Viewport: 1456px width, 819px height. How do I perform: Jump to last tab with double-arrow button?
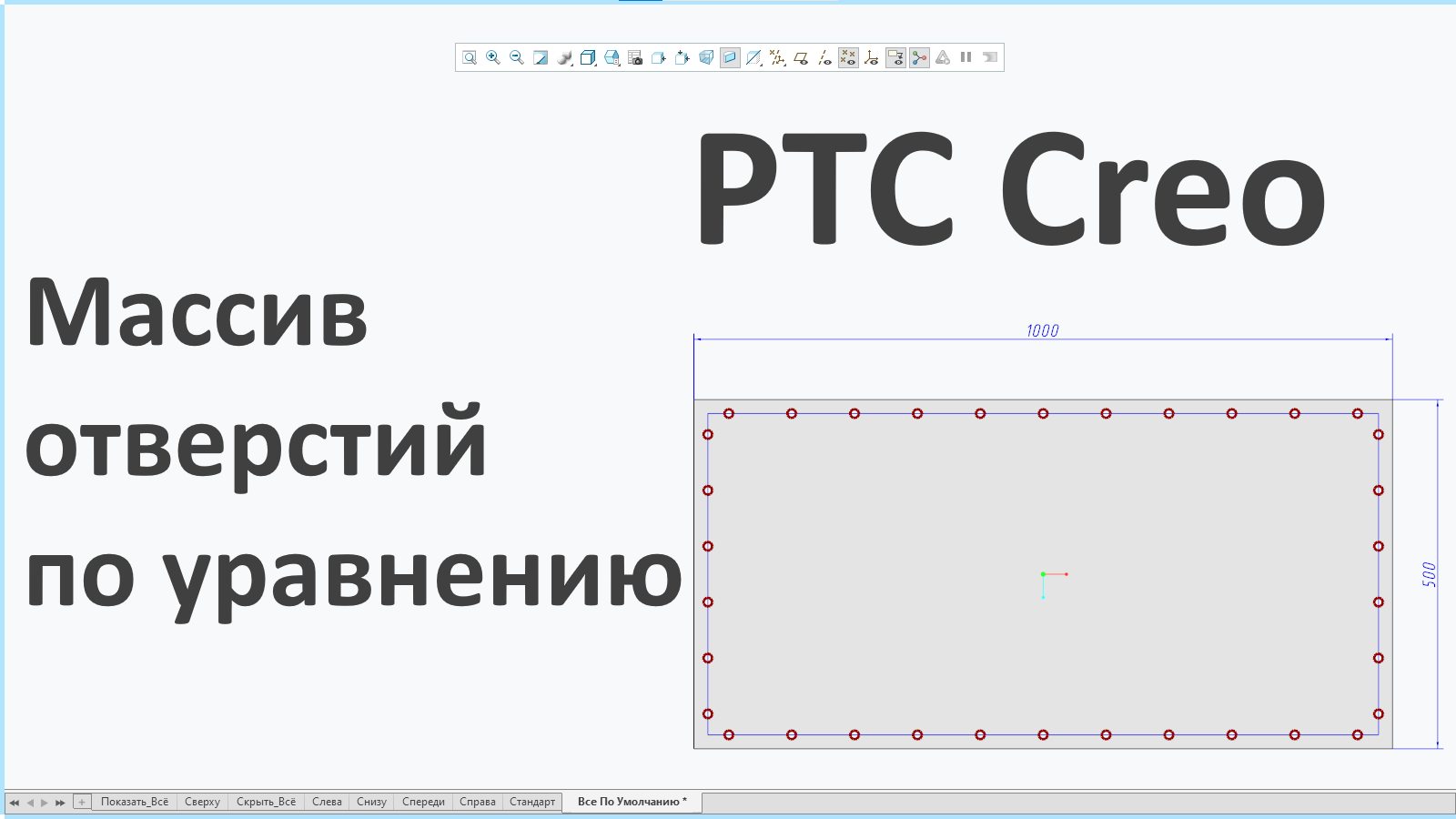[x=58, y=802]
